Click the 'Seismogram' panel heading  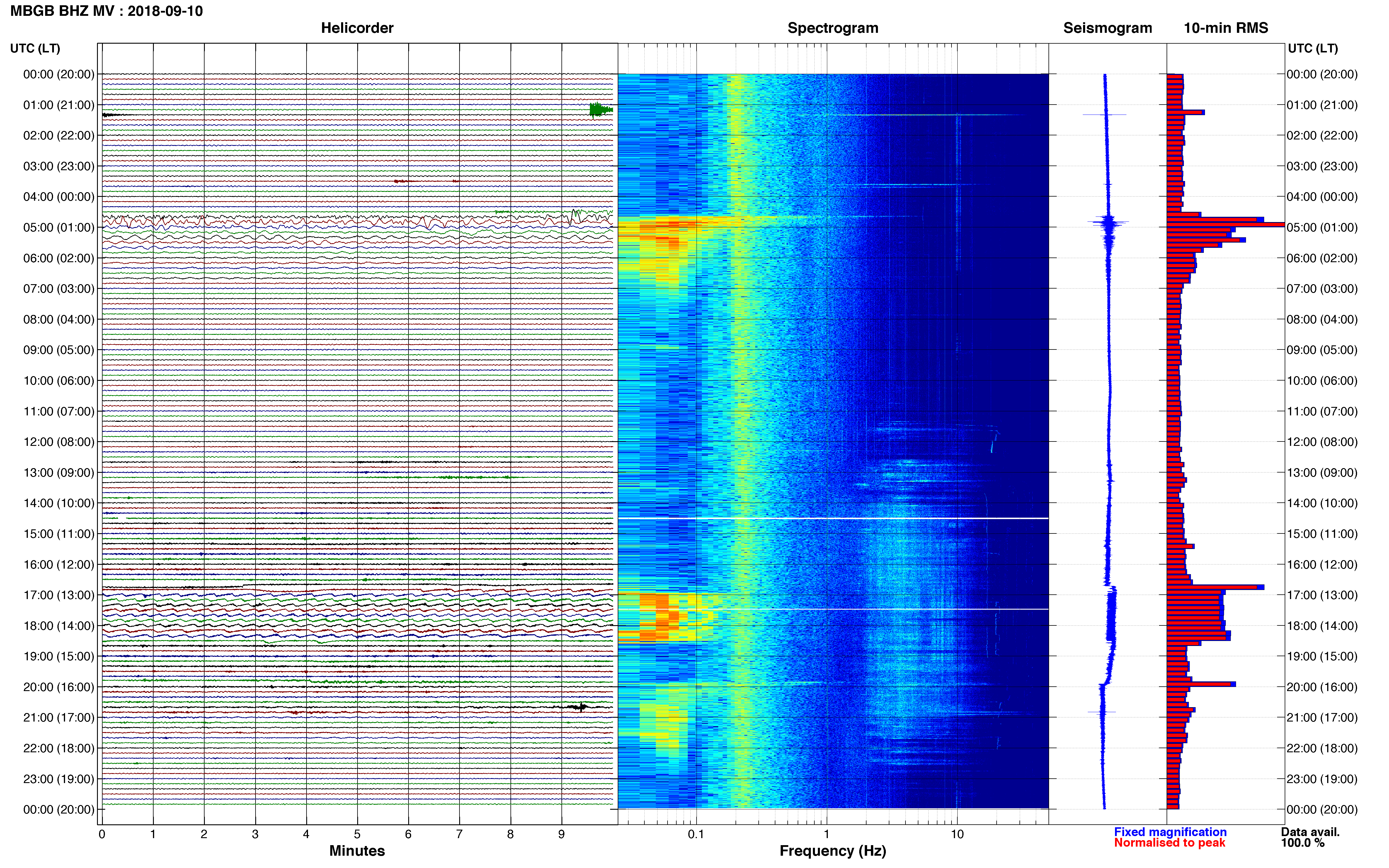point(1107,28)
